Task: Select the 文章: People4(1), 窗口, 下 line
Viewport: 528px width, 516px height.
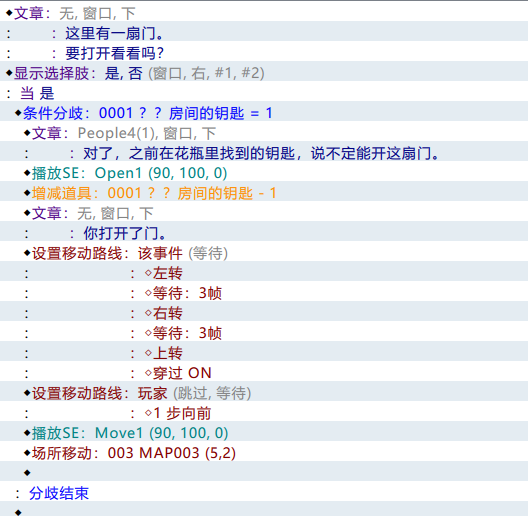Action: click(264, 131)
